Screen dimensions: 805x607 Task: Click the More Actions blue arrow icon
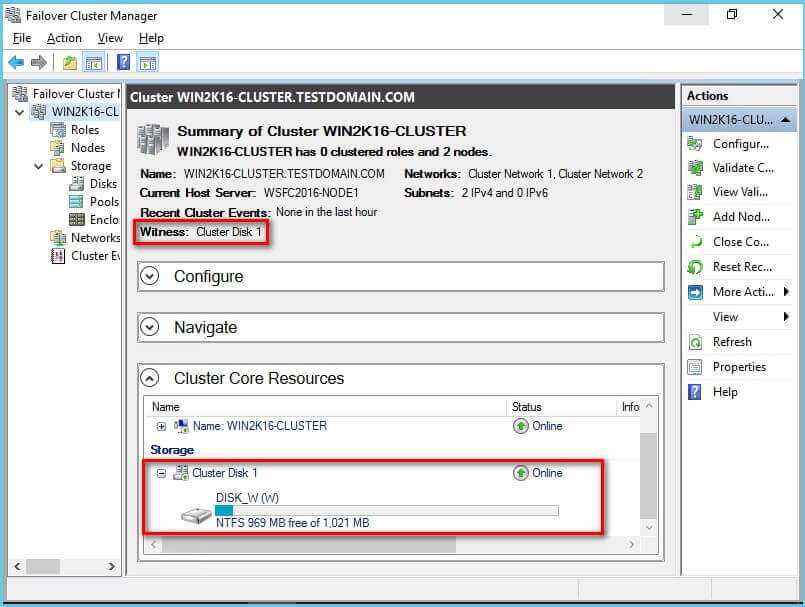click(x=695, y=292)
